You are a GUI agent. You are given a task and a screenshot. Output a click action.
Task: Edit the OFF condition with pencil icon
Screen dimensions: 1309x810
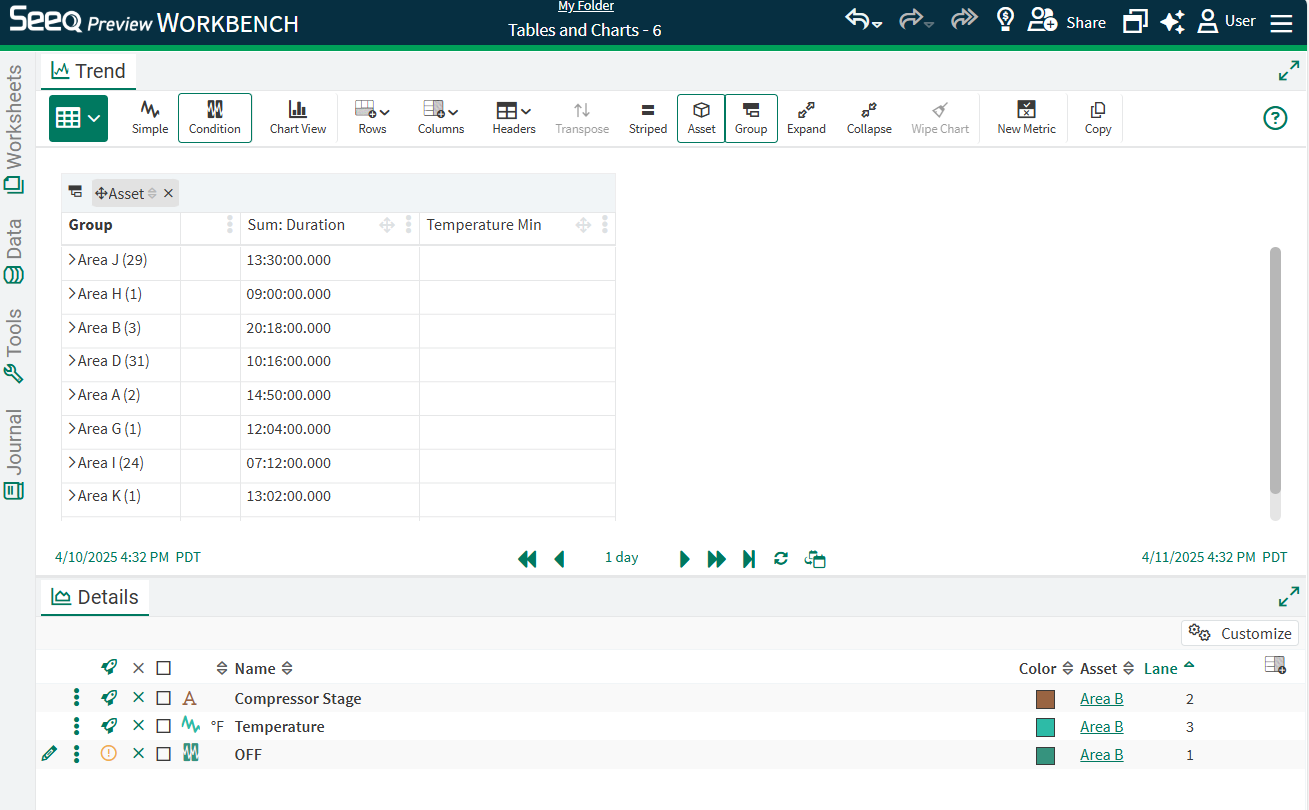pyautogui.click(x=49, y=754)
